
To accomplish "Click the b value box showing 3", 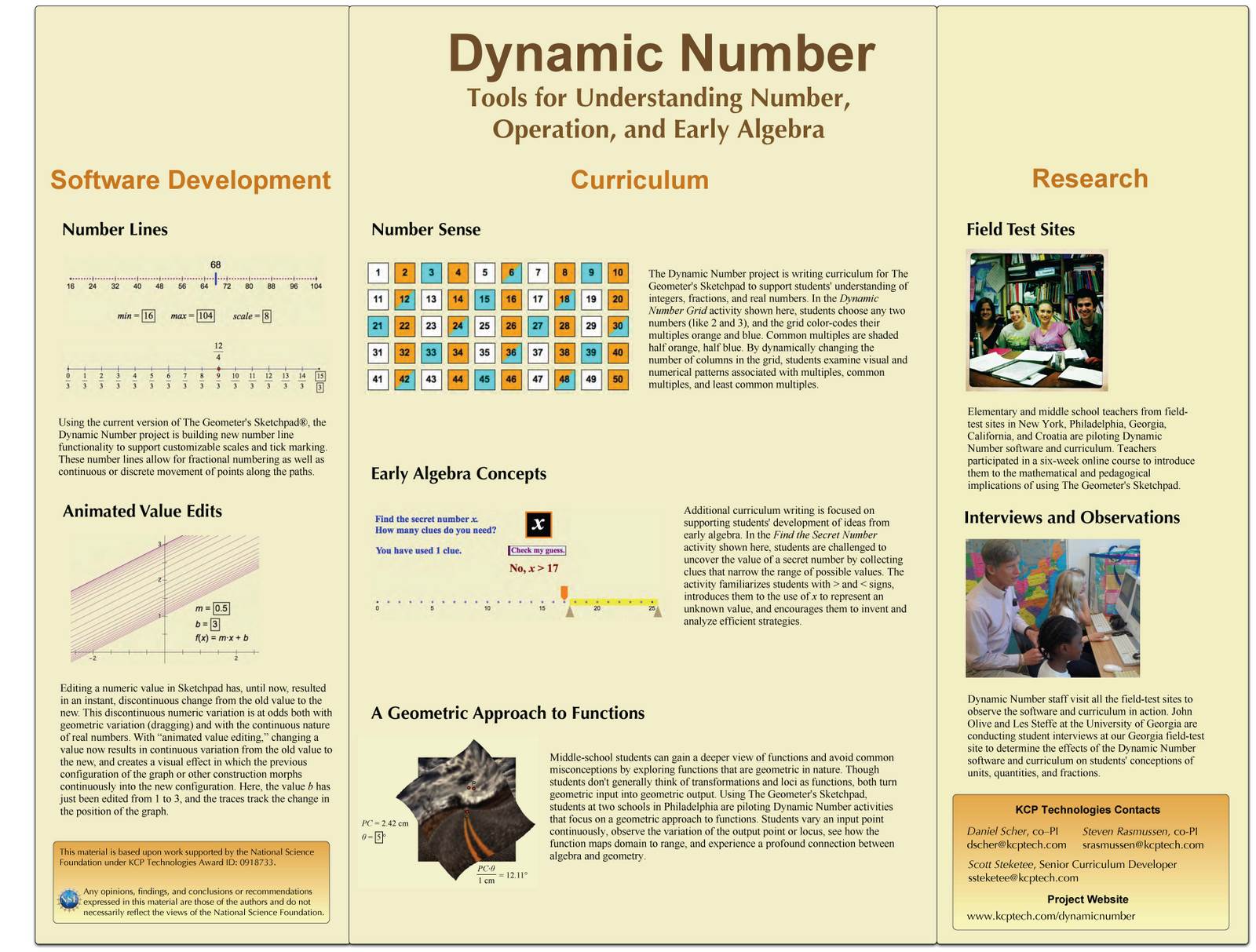I will (x=215, y=624).
